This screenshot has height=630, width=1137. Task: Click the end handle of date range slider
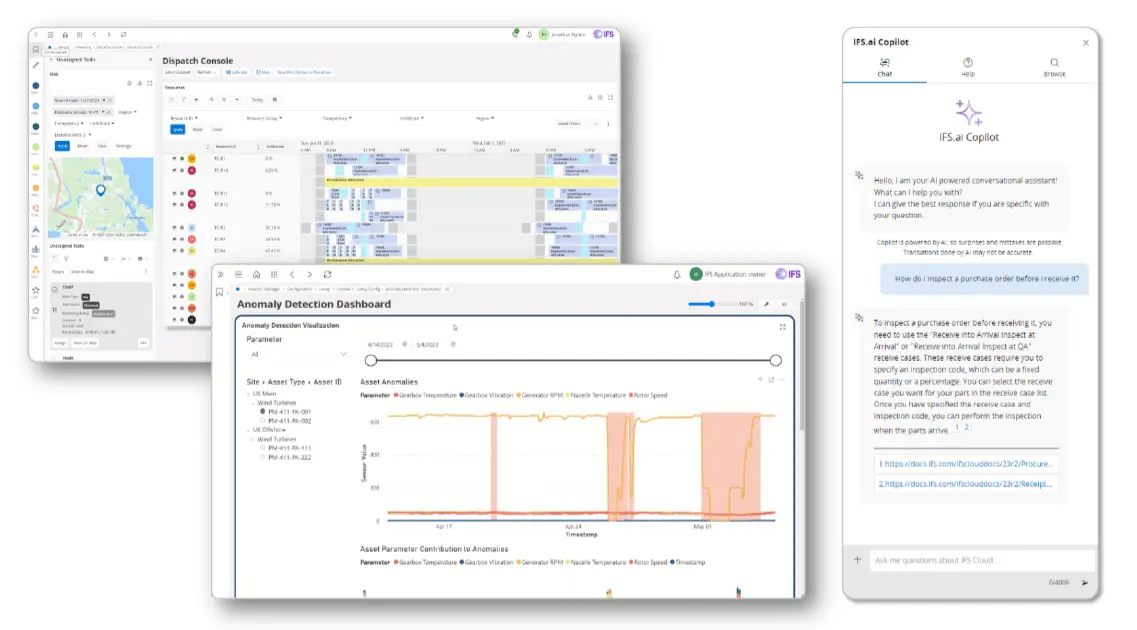(776, 360)
